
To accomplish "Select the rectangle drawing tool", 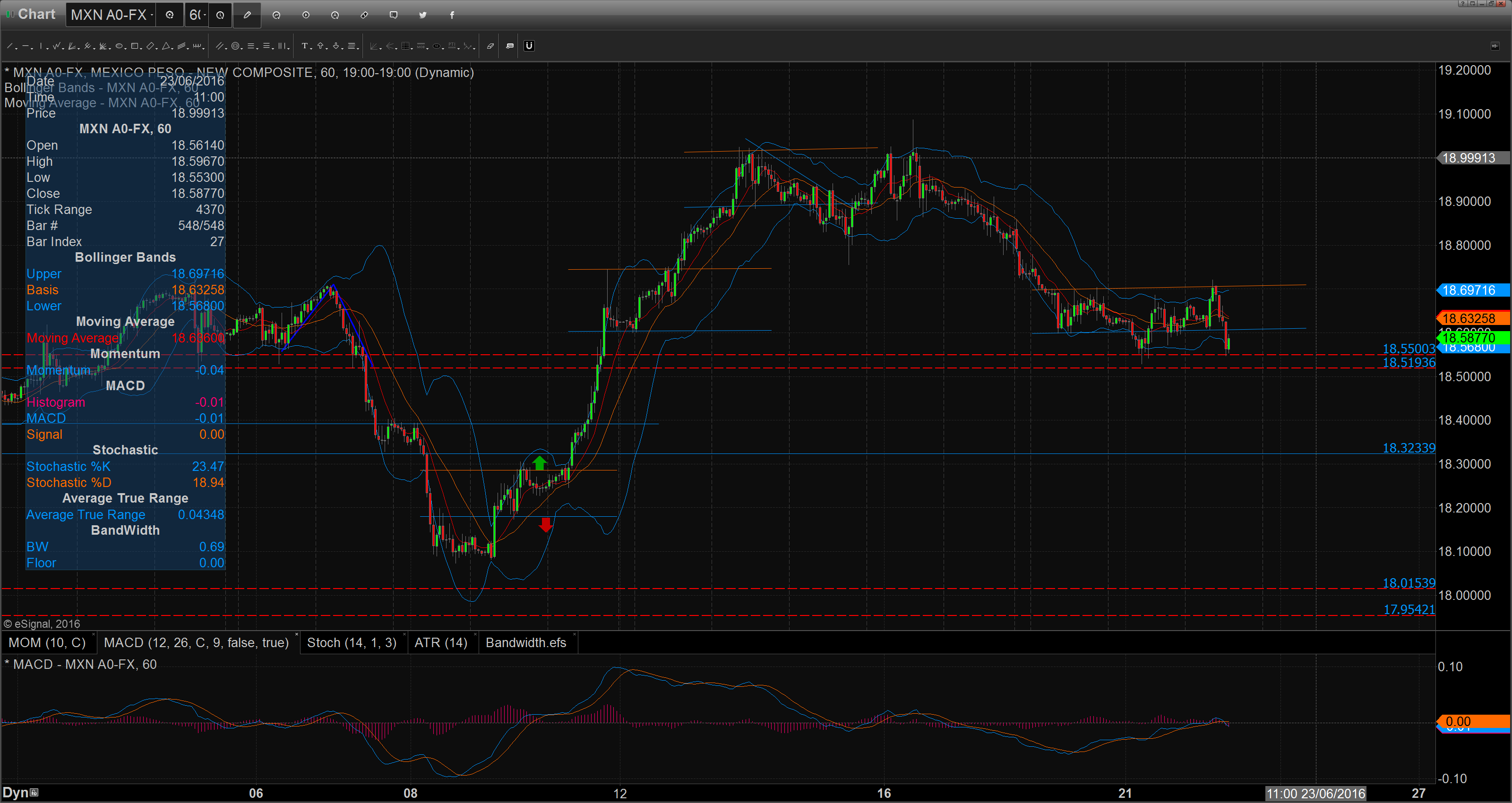I will pyautogui.click(x=134, y=46).
